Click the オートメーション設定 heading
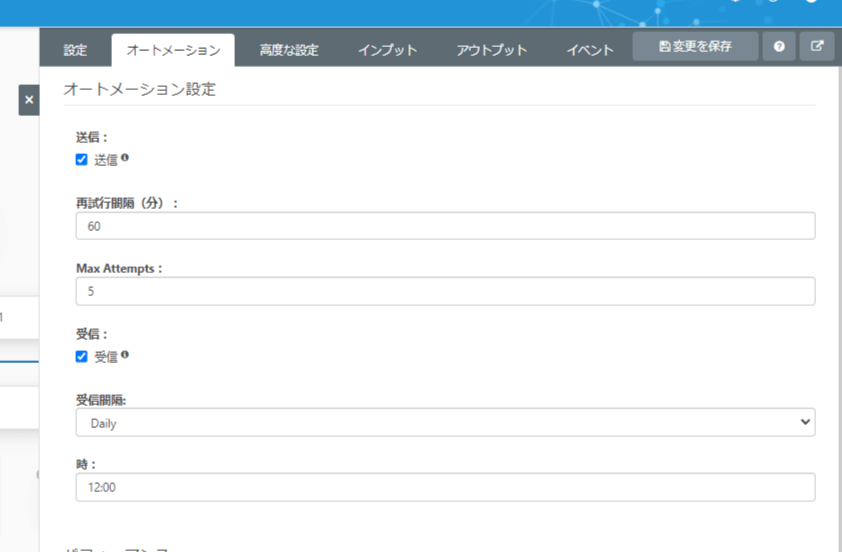 (x=139, y=89)
